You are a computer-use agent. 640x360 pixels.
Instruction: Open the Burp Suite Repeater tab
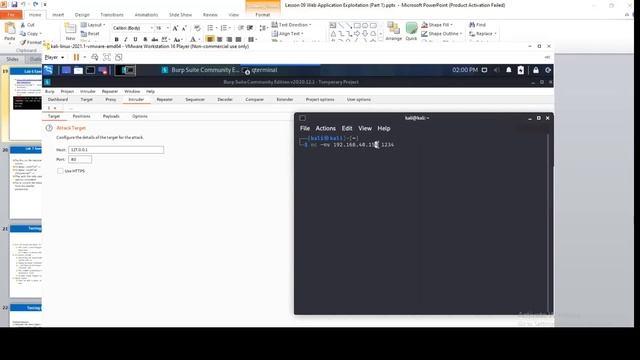(x=164, y=100)
